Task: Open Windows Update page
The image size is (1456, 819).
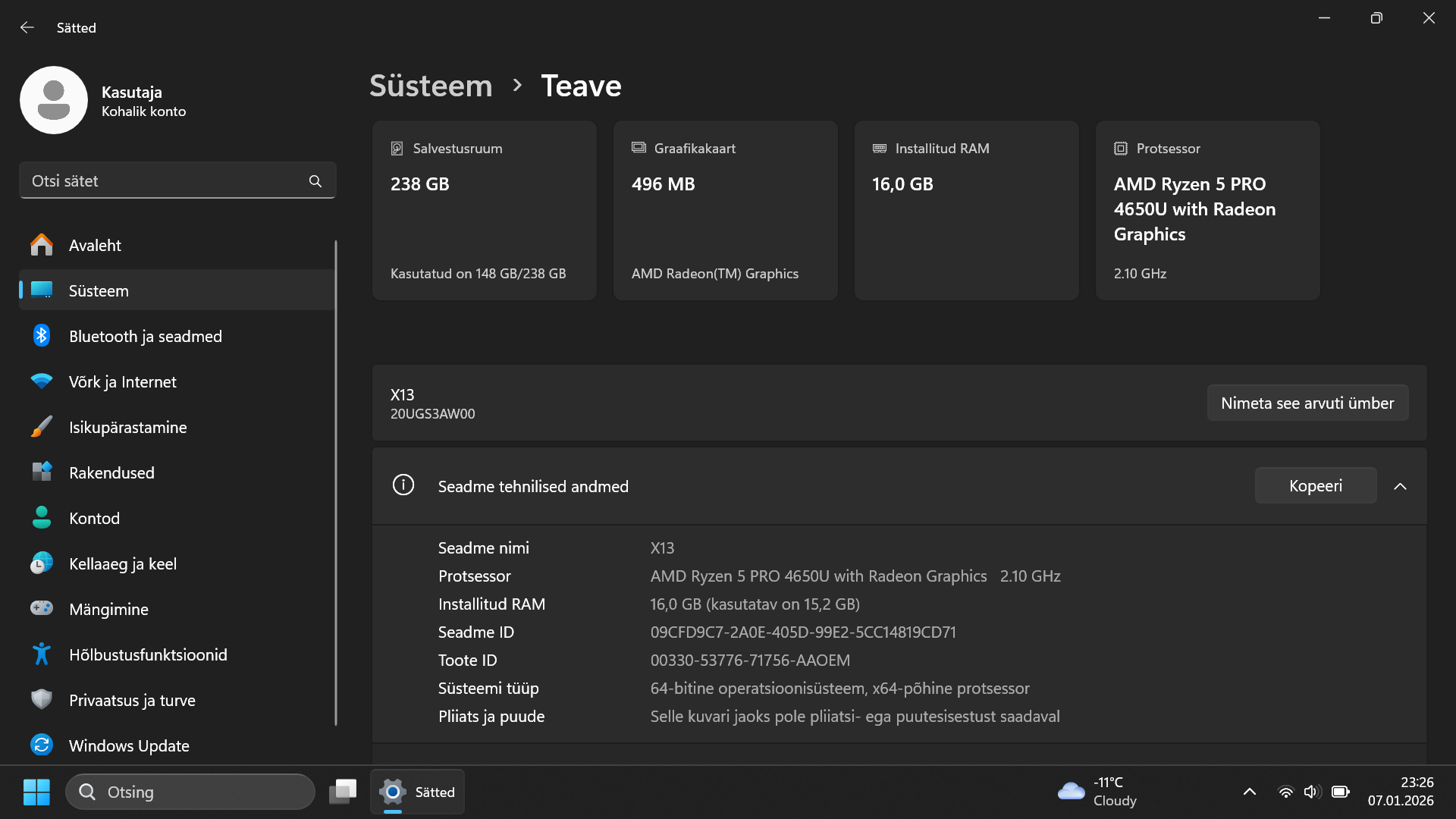Action: coord(129,745)
